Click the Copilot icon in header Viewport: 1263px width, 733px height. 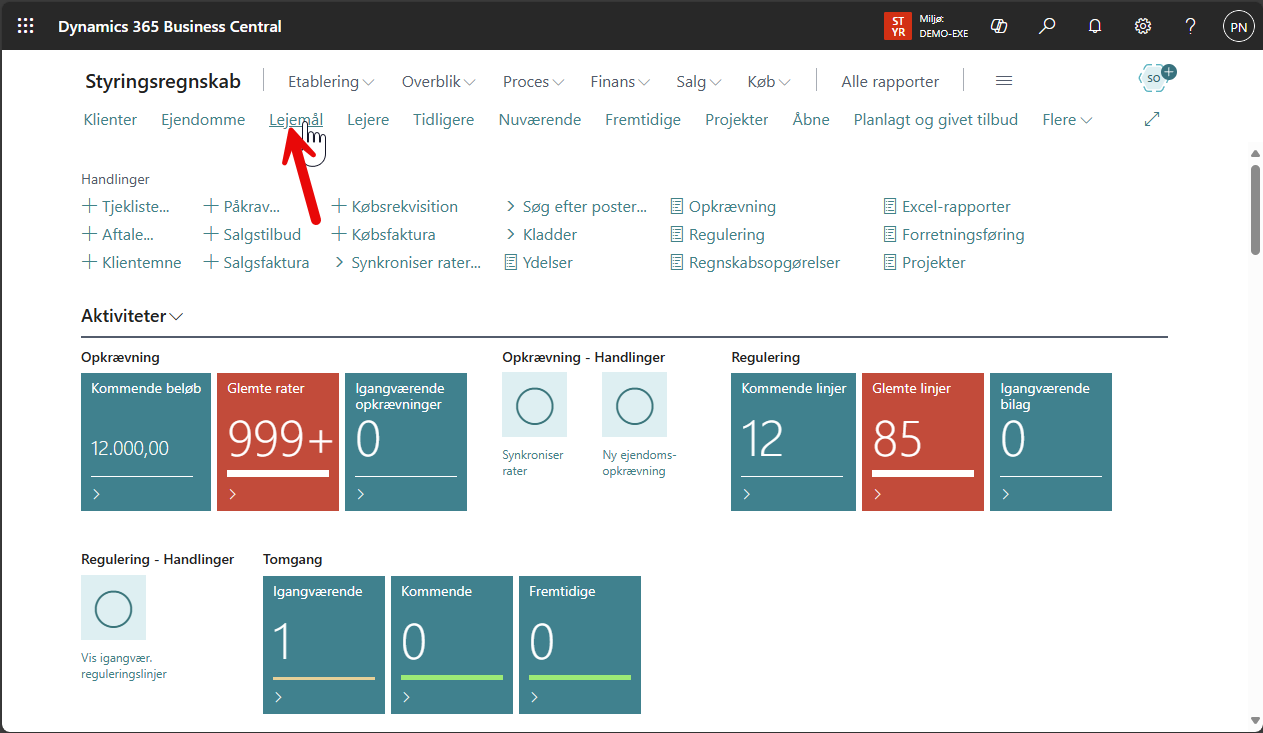pyautogui.click(x=998, y=27)
